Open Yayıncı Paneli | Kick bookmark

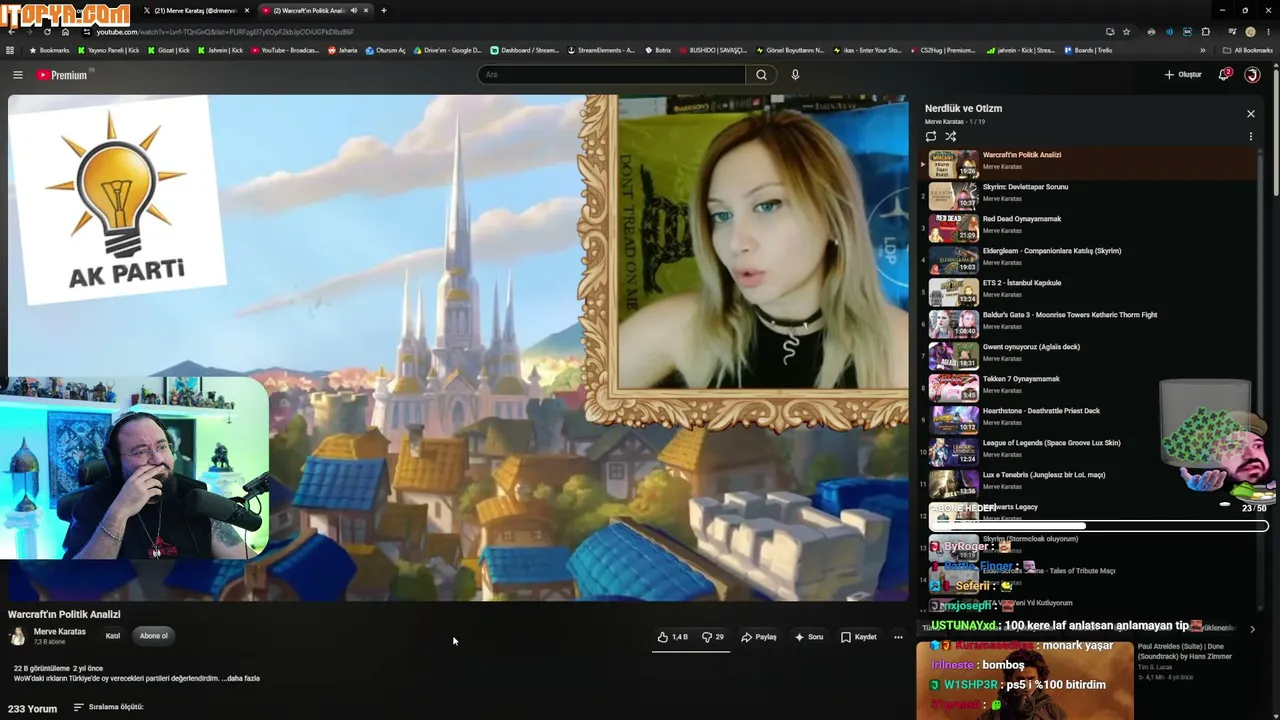[109, 50]
